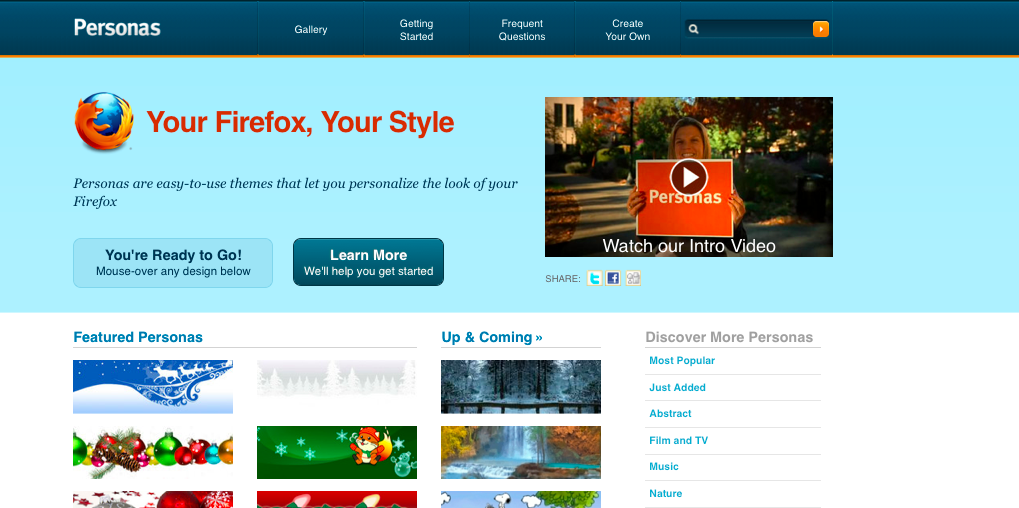Screen dimensions: 1019x508
Task: Click the Firefox logo icon
Action: pos(104,121)
